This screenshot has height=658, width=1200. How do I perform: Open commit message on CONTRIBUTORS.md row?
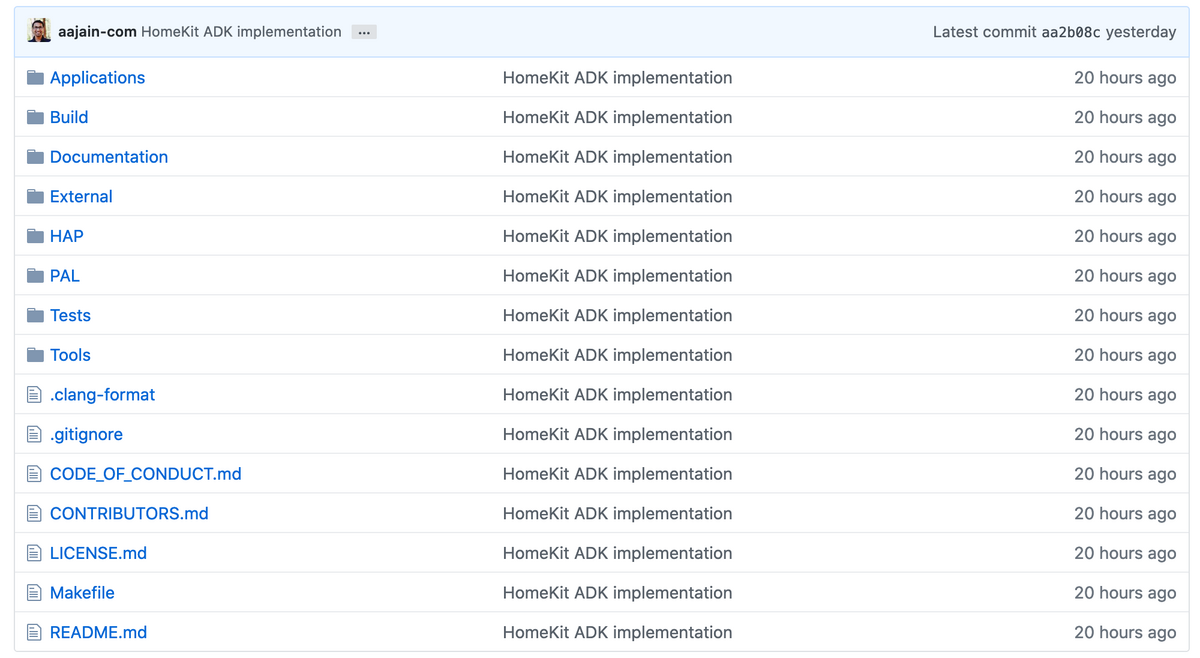[x=617, y=514]
